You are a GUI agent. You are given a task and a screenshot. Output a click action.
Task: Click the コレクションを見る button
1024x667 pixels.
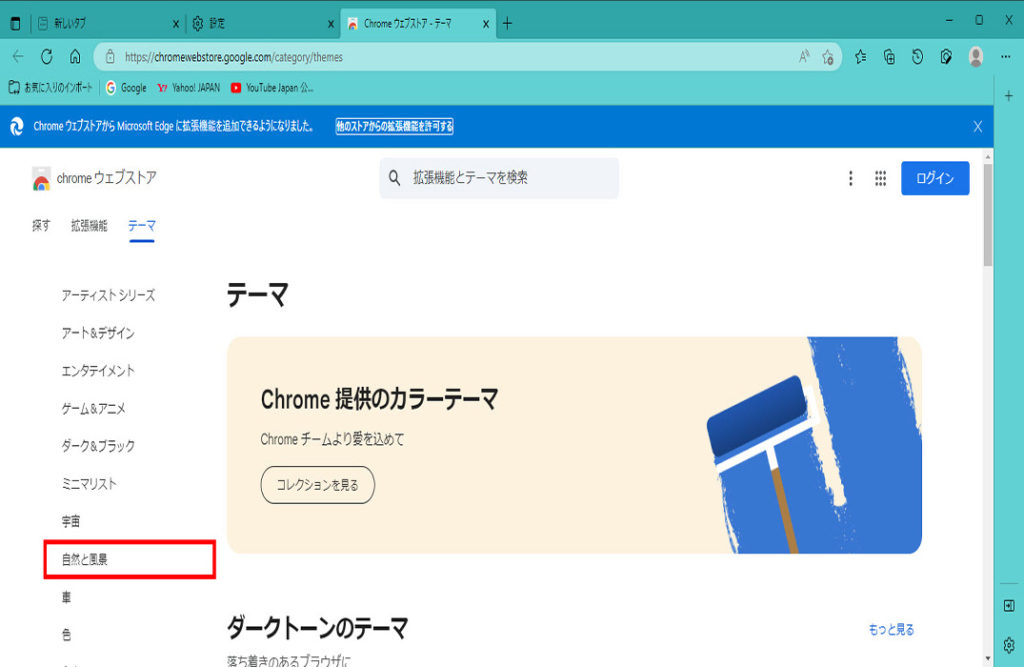pos(317,485)
